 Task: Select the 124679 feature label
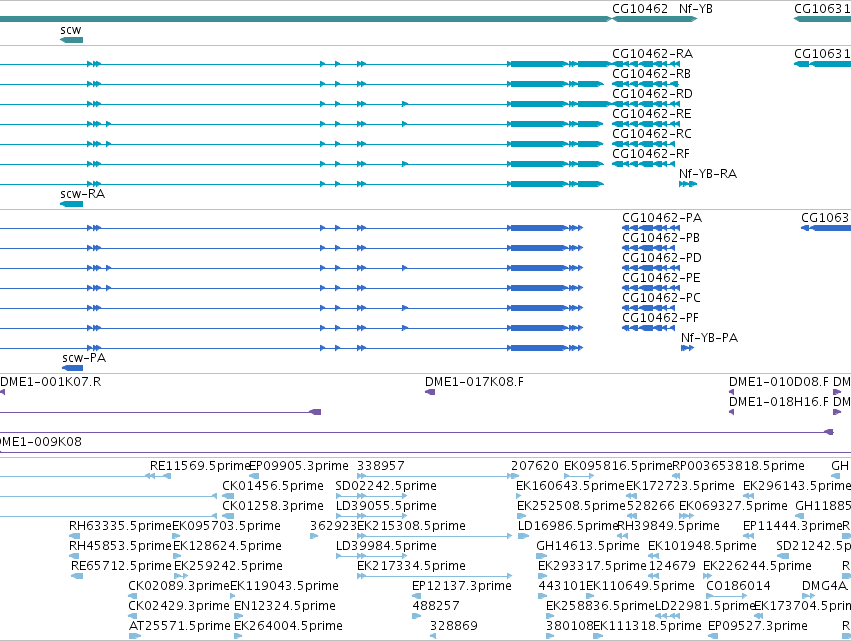pyautogui.click(x=672, y=567)
